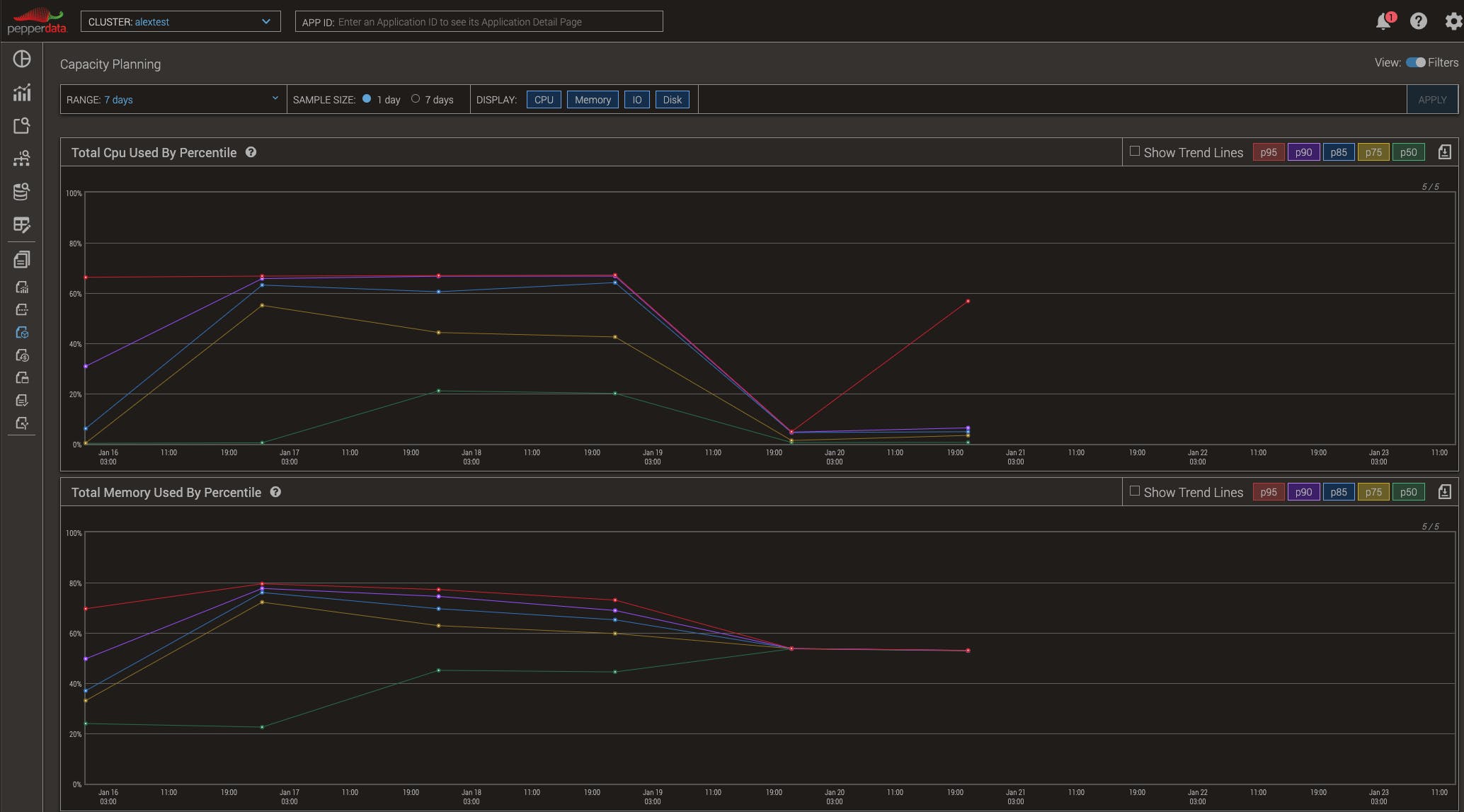This screenshot has width=1464, height=812.
Task: Click the table edit sidebar icon
Action: pos(22,225)
